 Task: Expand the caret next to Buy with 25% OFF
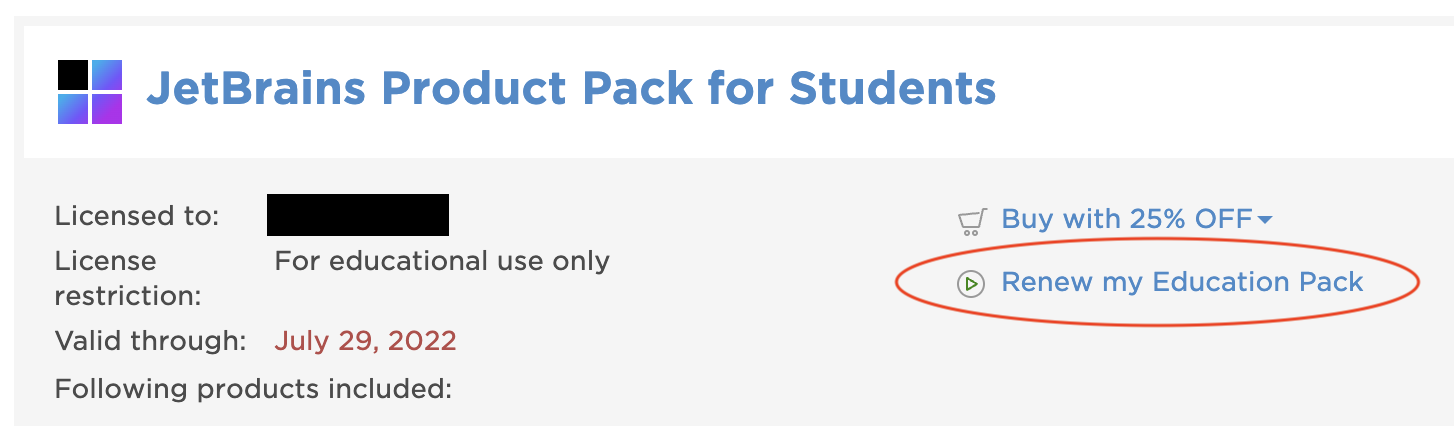pos(1265,220)
